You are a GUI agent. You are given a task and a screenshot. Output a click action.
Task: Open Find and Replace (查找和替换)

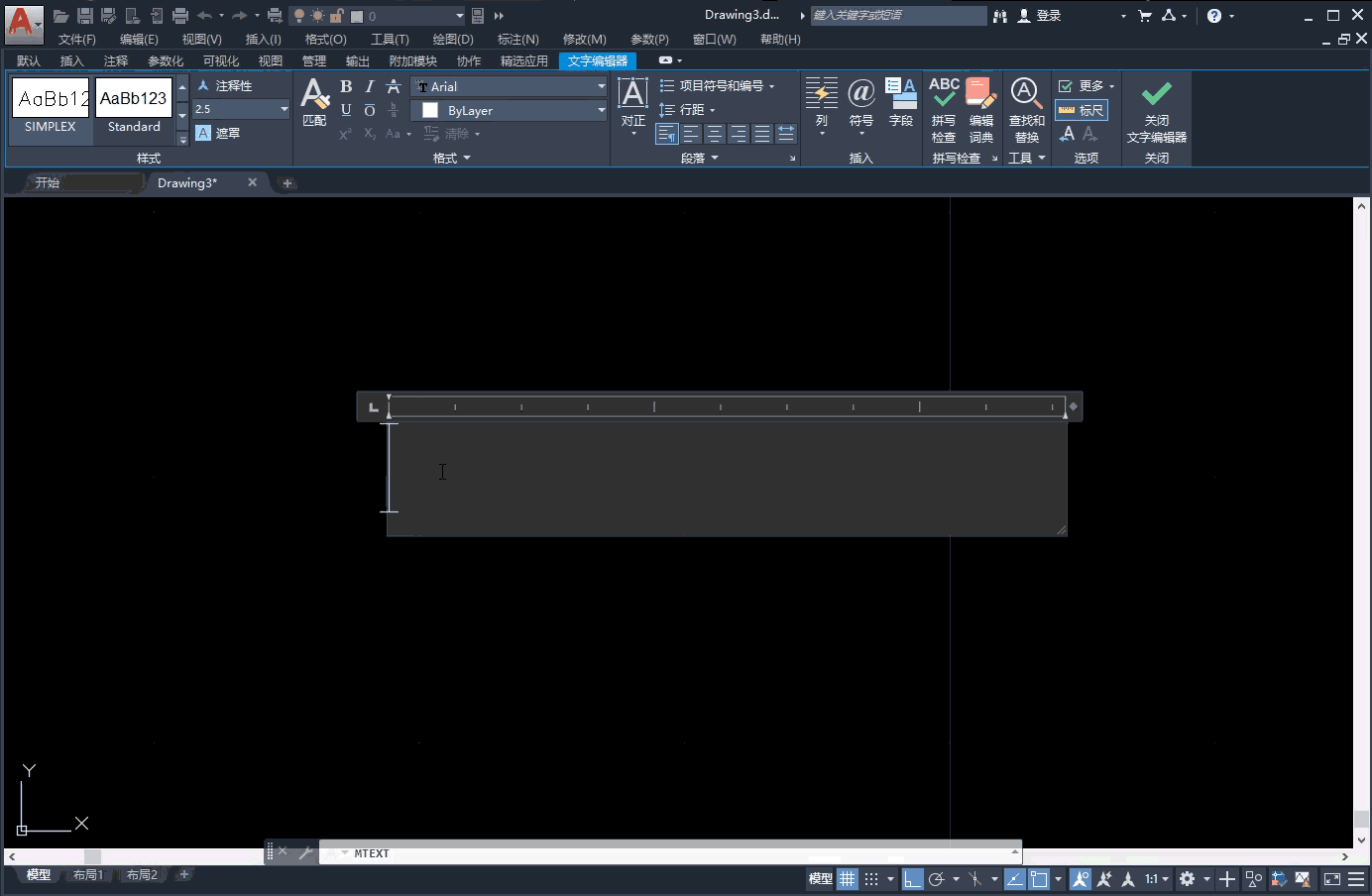tap(1026, 110)
